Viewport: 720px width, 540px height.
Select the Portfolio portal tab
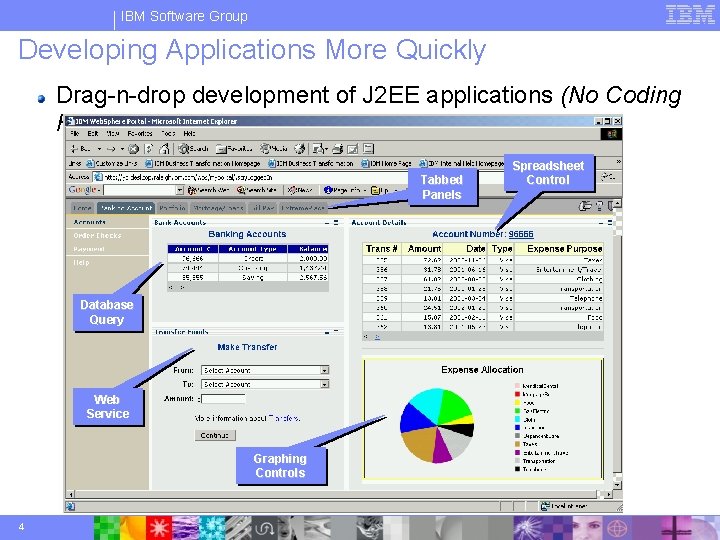pos(172,208)
